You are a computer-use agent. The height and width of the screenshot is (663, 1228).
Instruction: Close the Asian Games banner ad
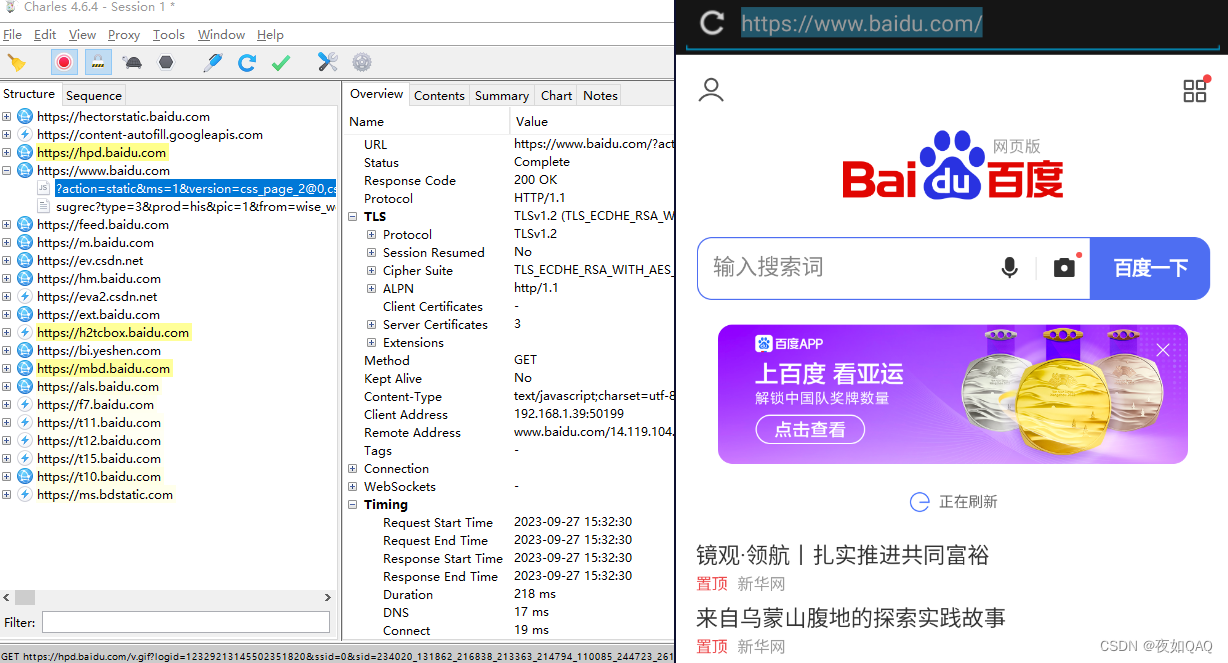click(x=1162, y=350)
